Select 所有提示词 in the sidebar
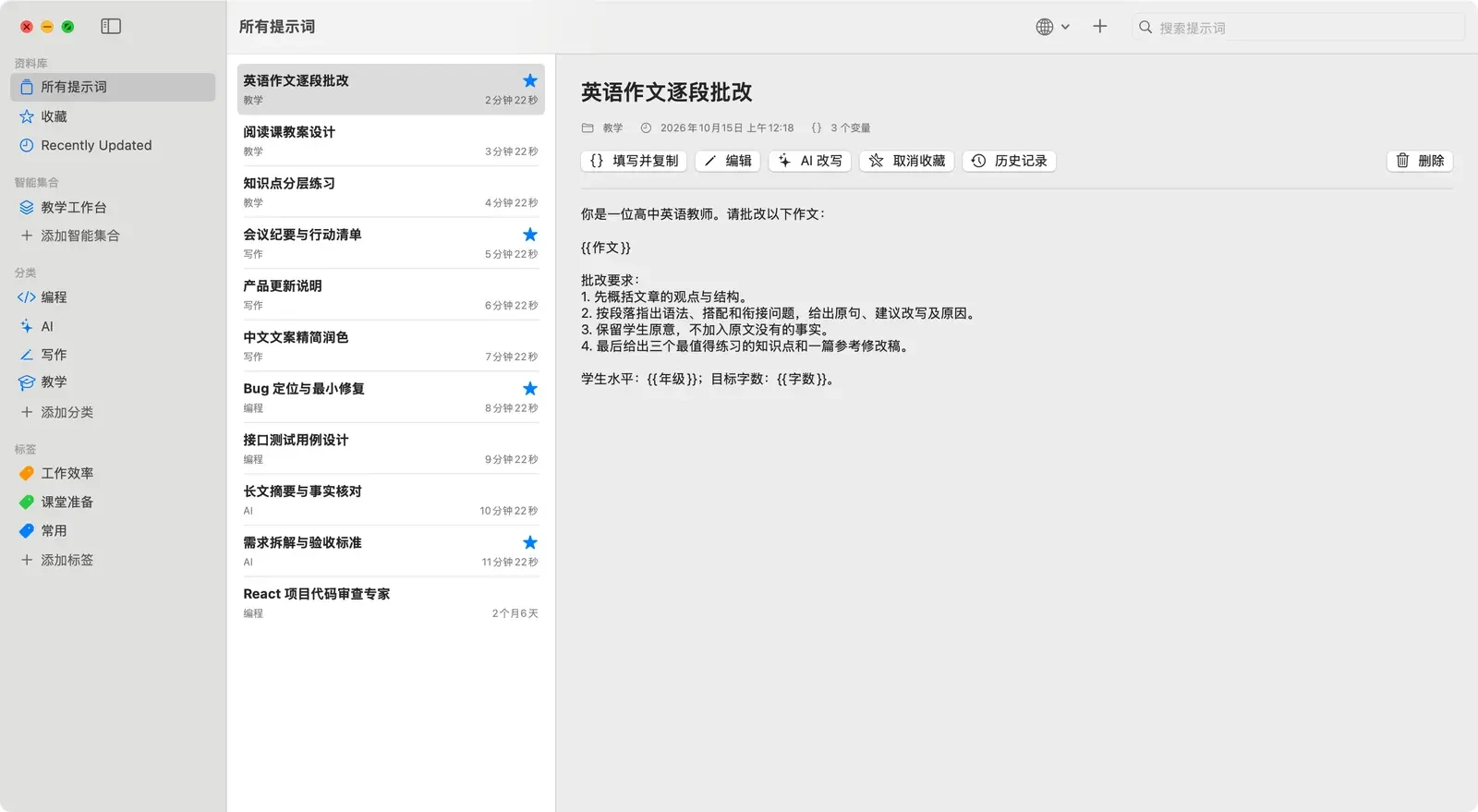This screenshot has width=1478, height=812. tap(113, 87)
